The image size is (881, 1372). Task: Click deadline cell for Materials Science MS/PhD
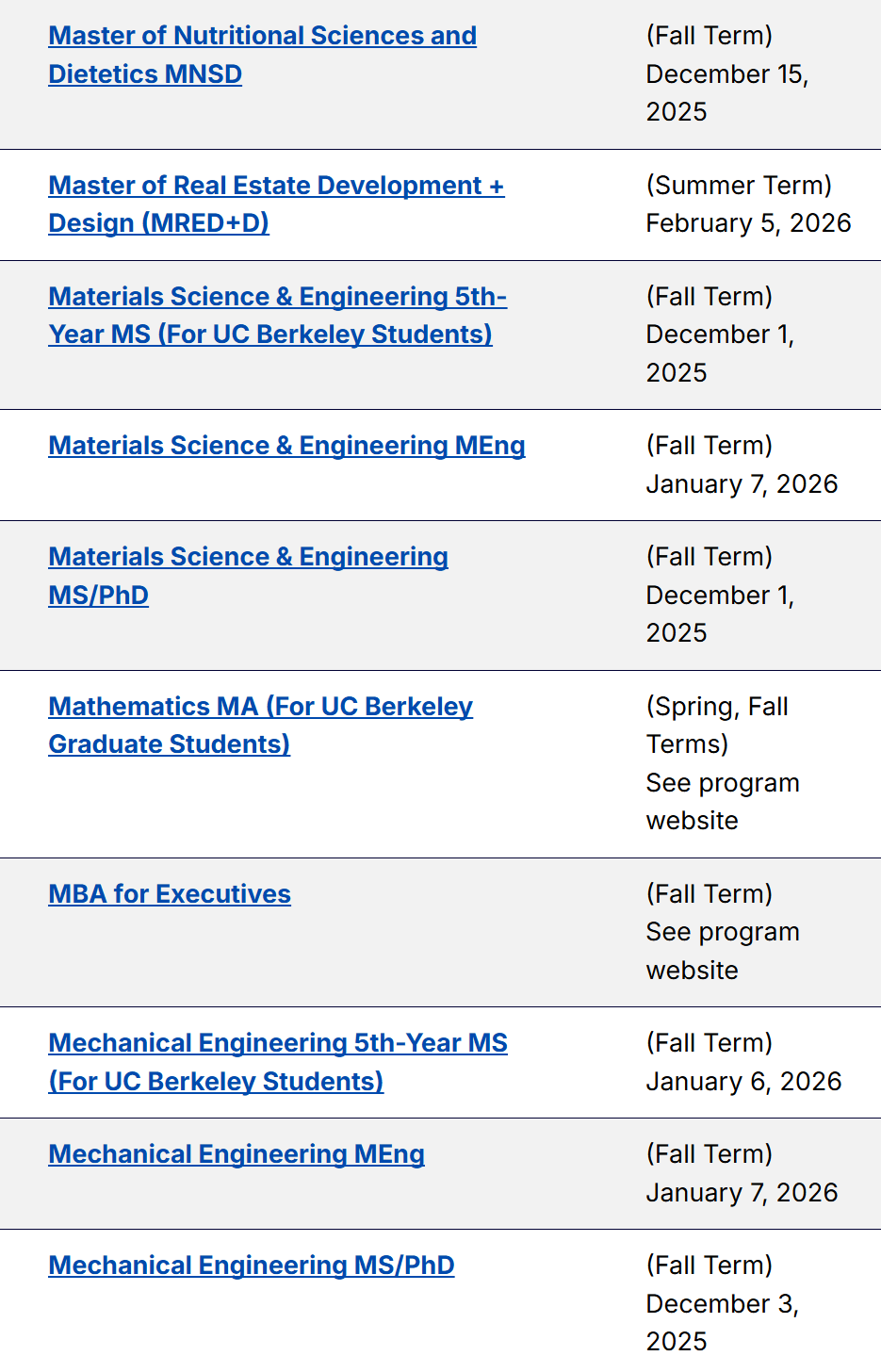(x=720, y=596)
